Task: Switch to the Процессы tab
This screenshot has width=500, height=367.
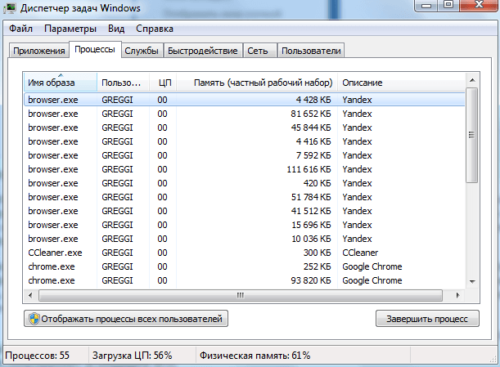Action: click(x=95, y=49)
